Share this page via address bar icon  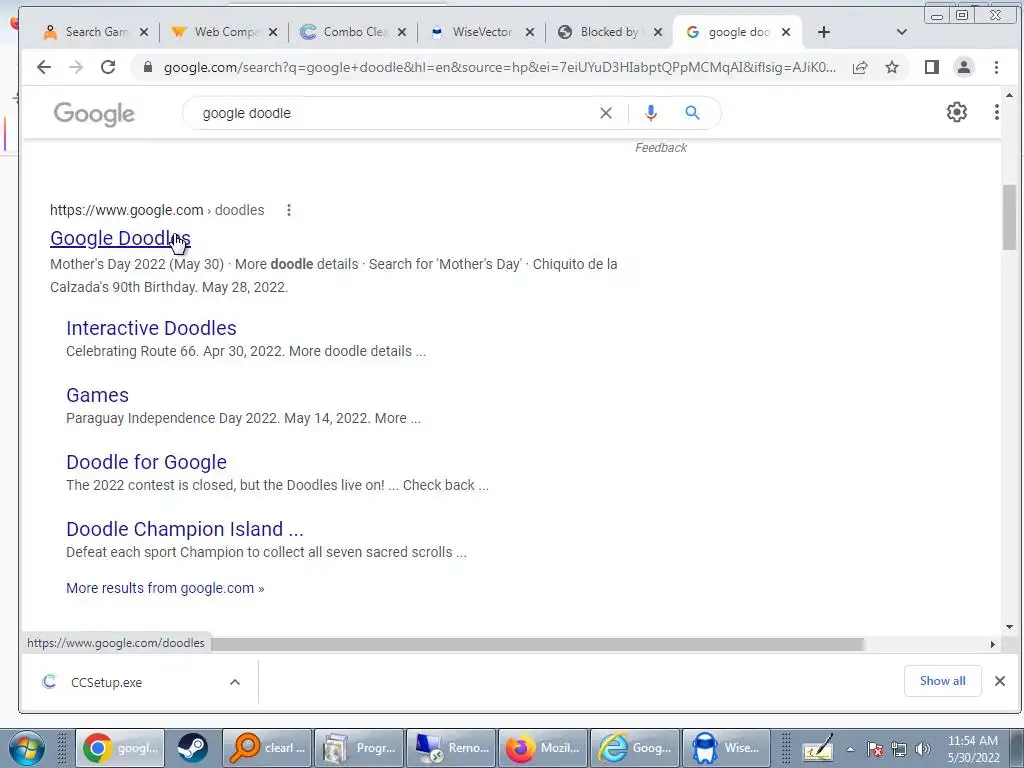point(860,67)
